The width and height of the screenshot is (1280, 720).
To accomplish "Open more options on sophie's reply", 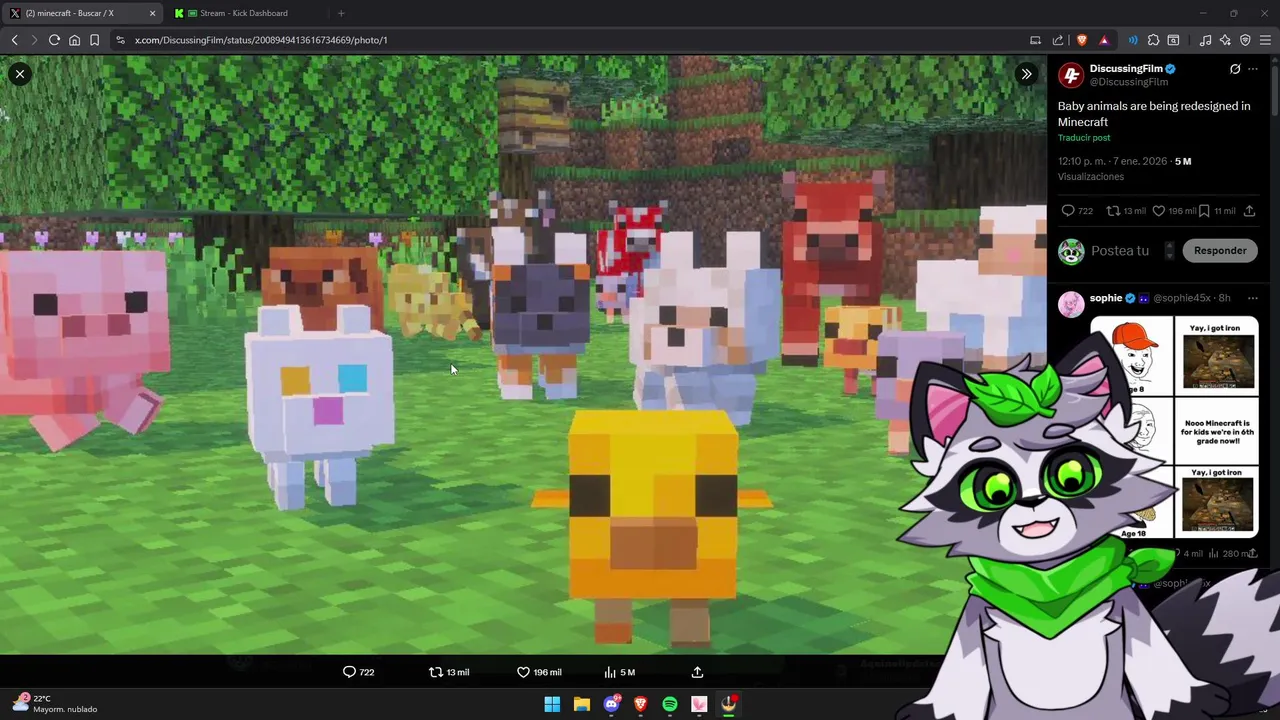I will pyautogui.click(x=1253, y=298).
